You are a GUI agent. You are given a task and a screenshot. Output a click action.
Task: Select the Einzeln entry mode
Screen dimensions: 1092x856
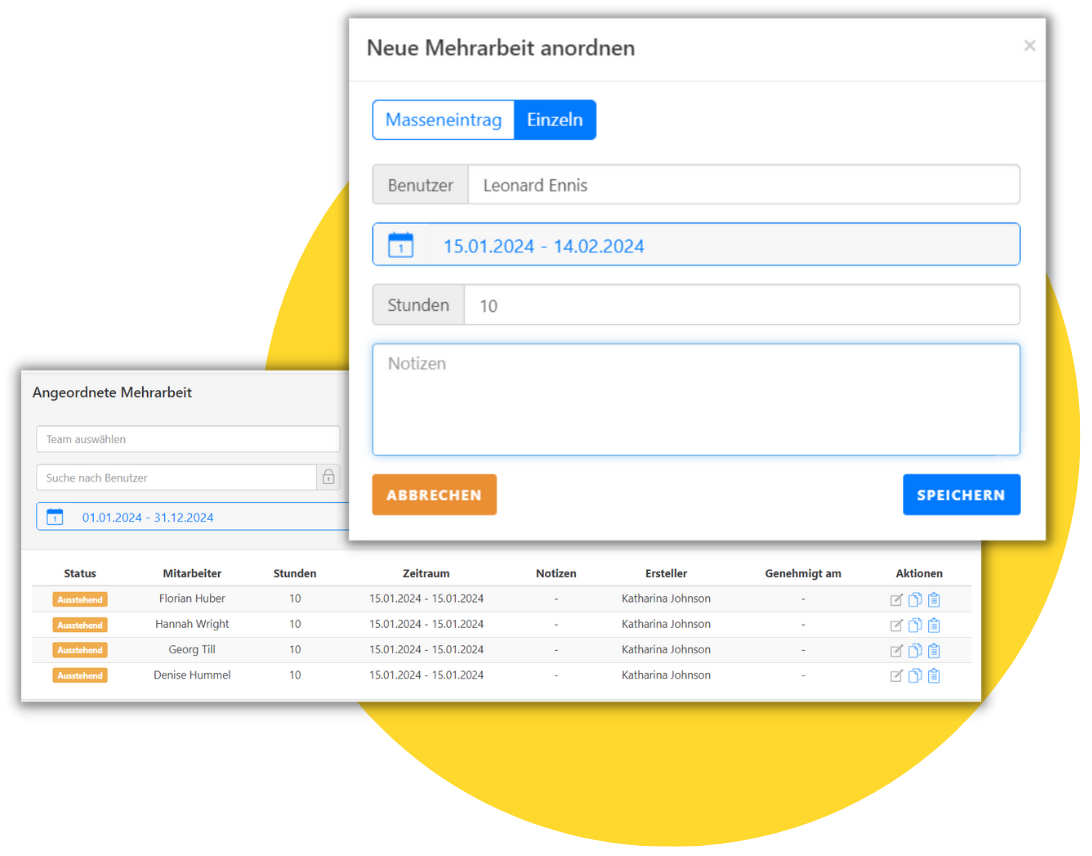[x=555, y=120]
